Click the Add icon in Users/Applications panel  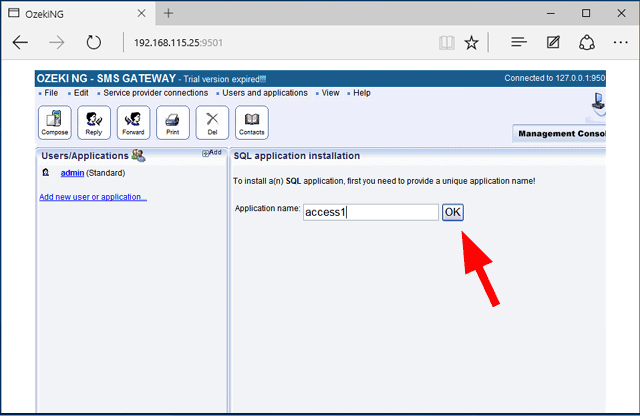[212, 153]
